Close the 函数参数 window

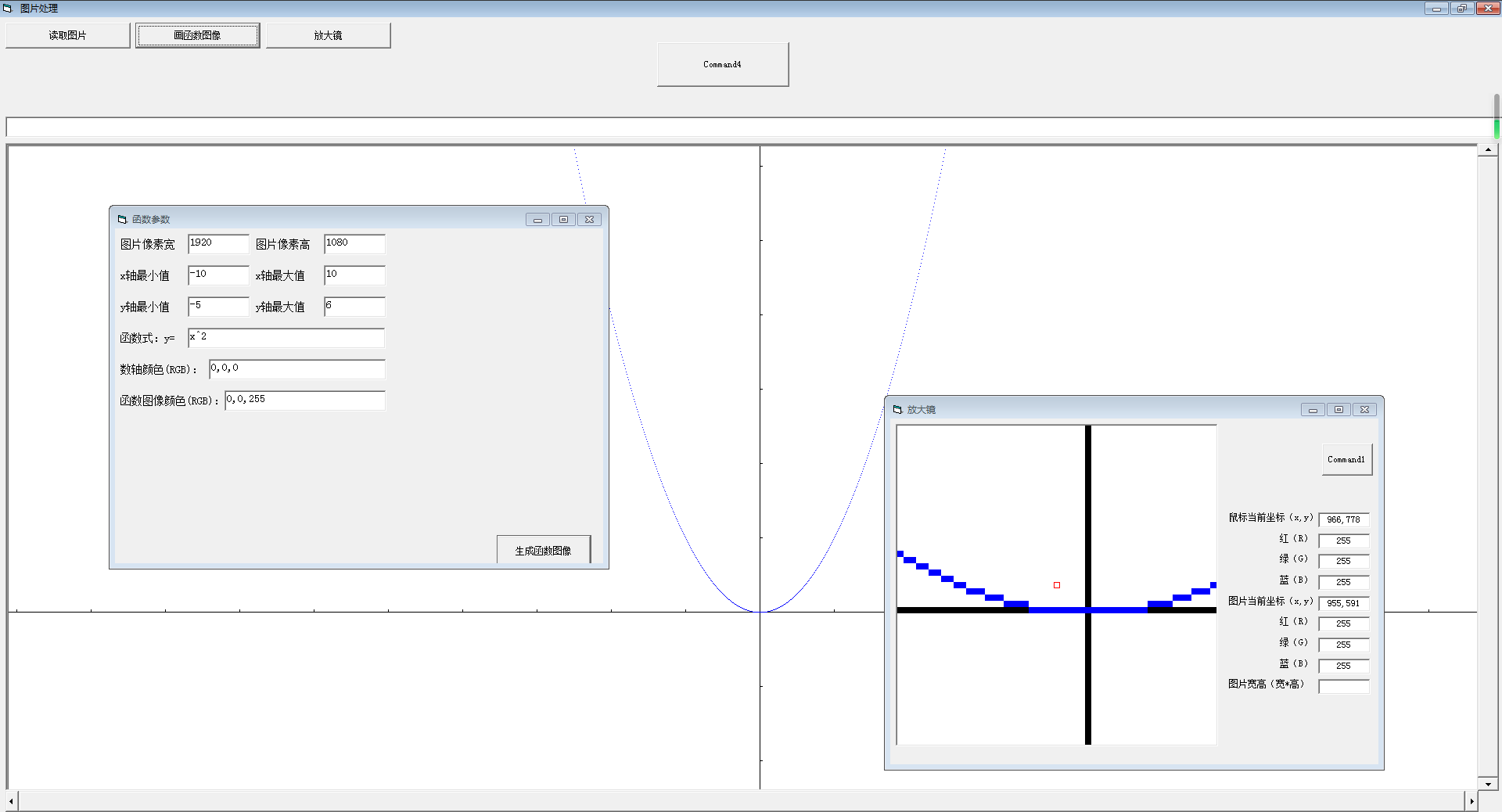point(590,220)
